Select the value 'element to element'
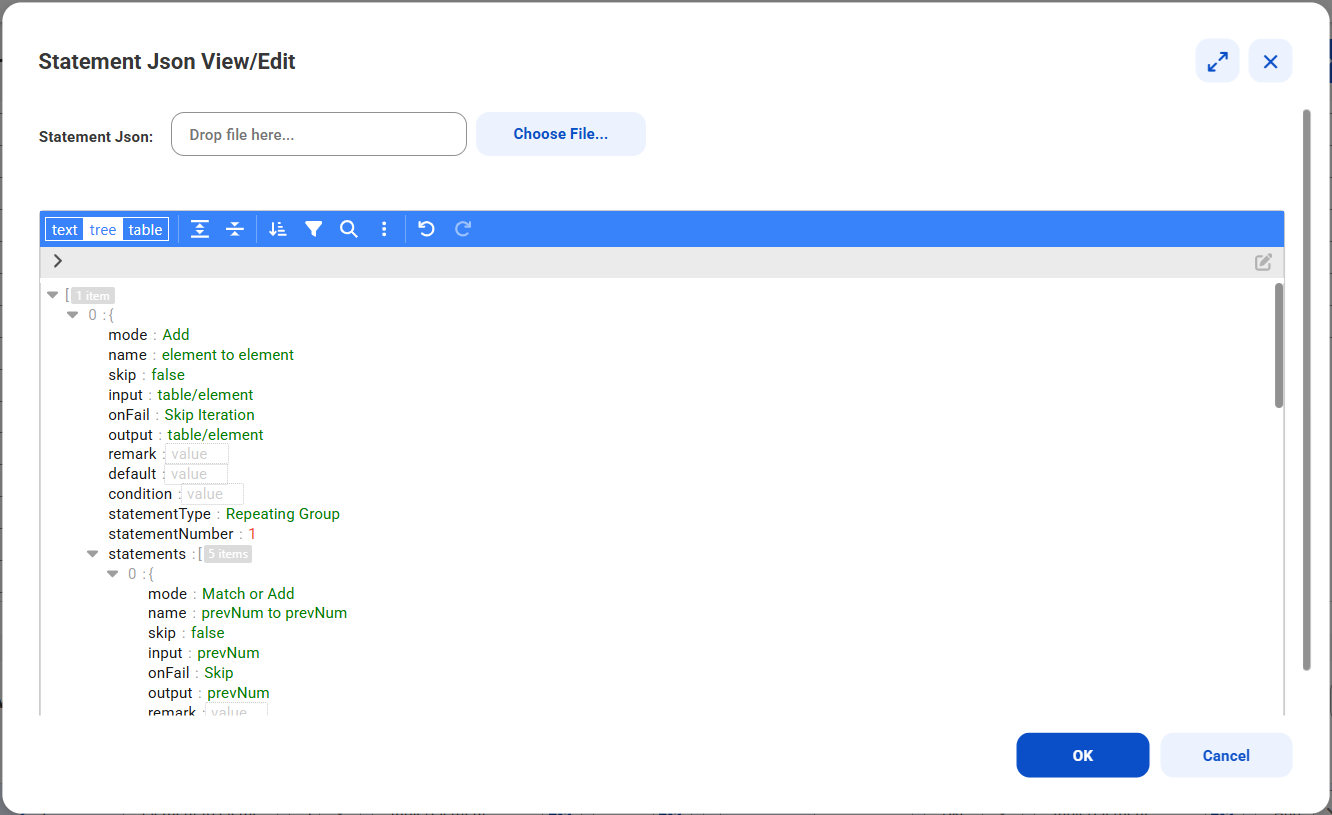 pos(228,355)
